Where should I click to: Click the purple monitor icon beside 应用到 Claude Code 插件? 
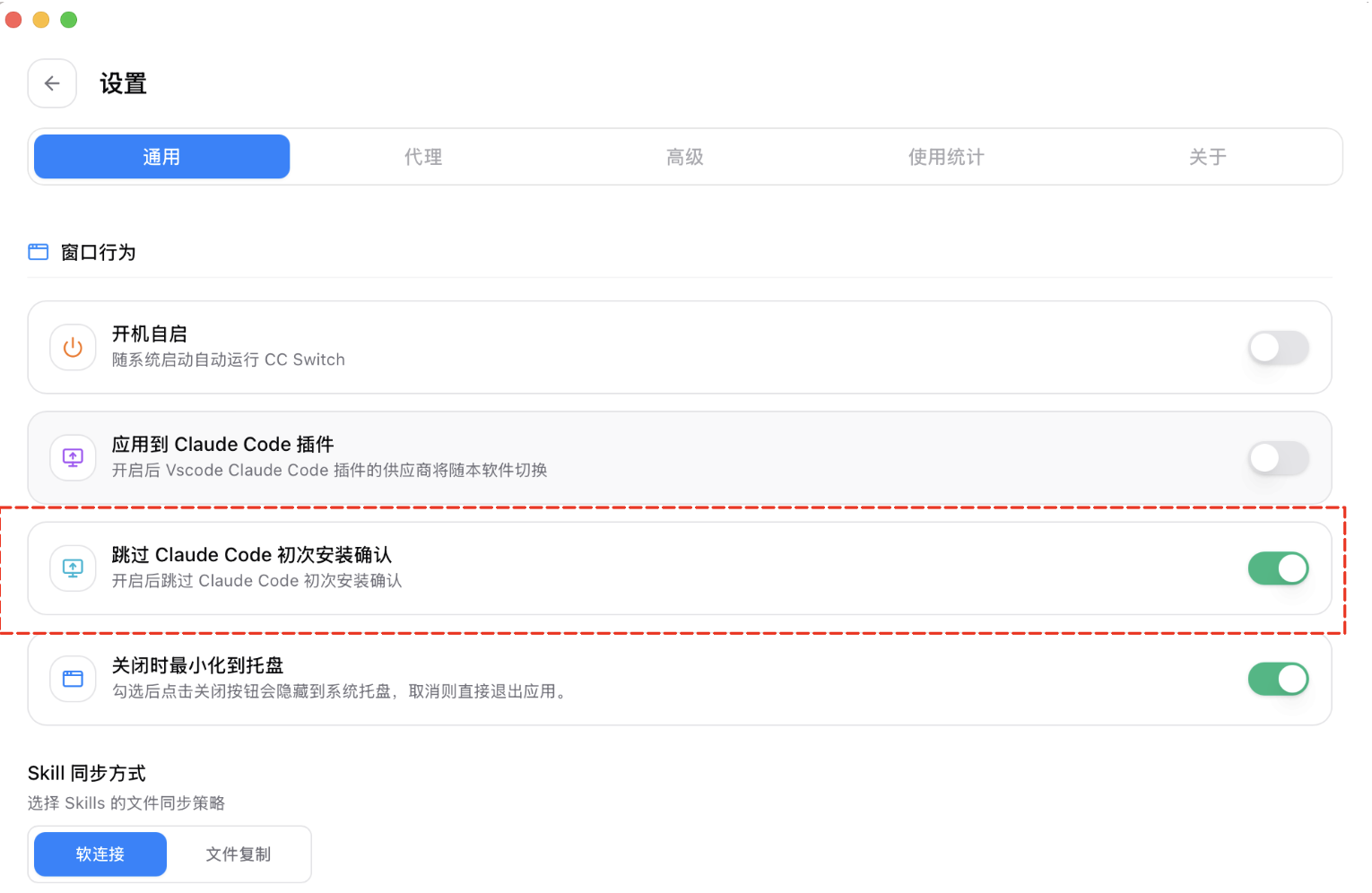73,457
